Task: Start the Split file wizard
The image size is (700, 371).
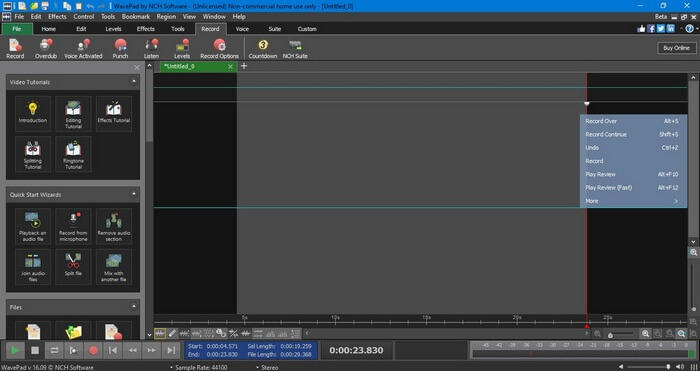Action: [x=73, y=267]
